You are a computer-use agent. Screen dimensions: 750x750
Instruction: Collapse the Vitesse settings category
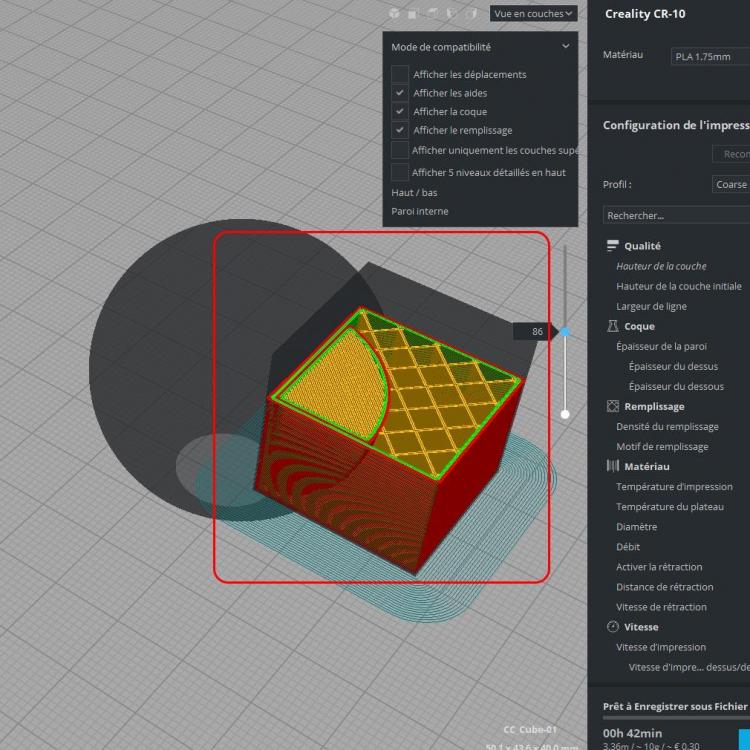[641, 627]
